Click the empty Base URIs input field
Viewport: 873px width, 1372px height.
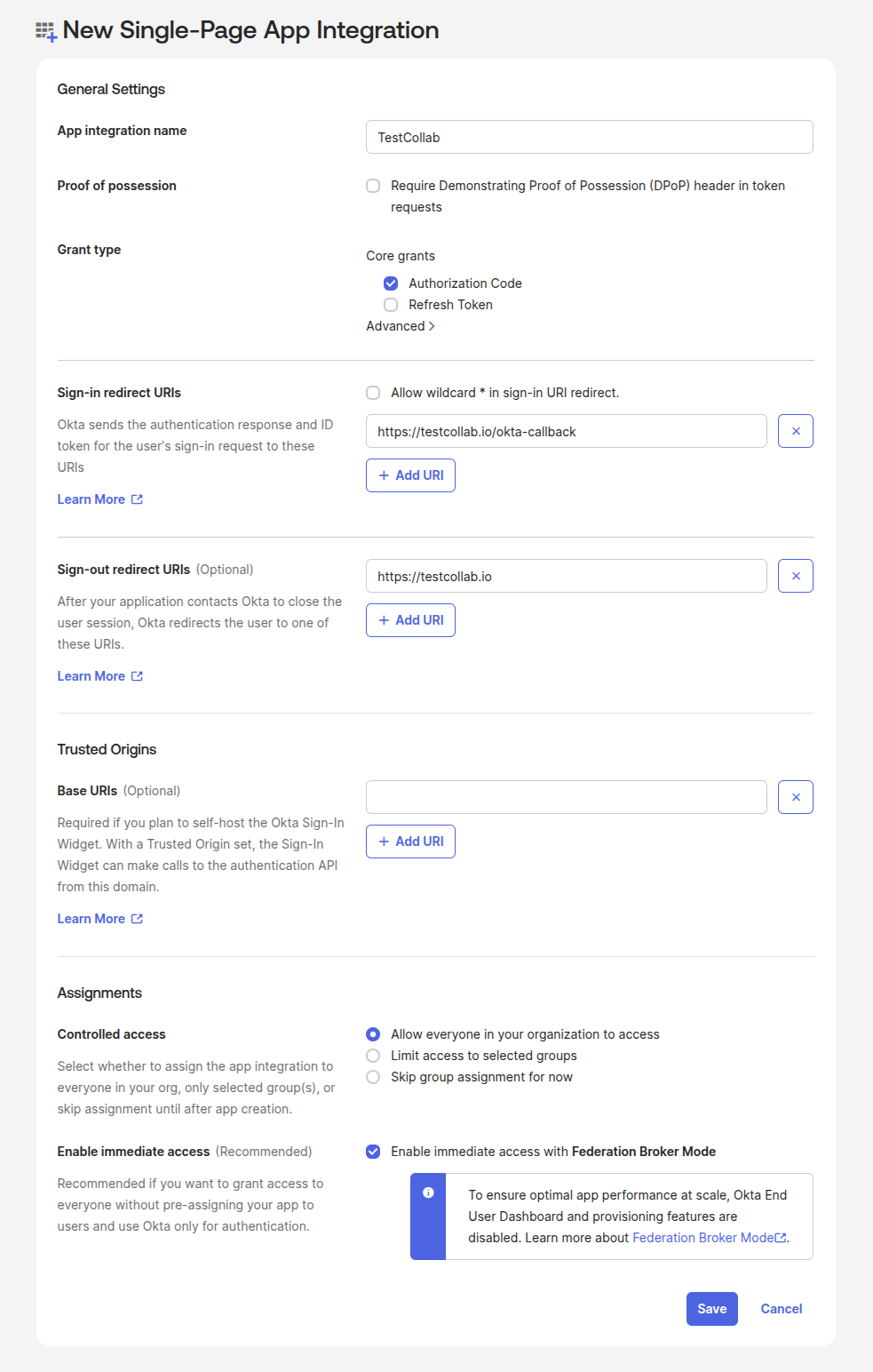point(566,797)
